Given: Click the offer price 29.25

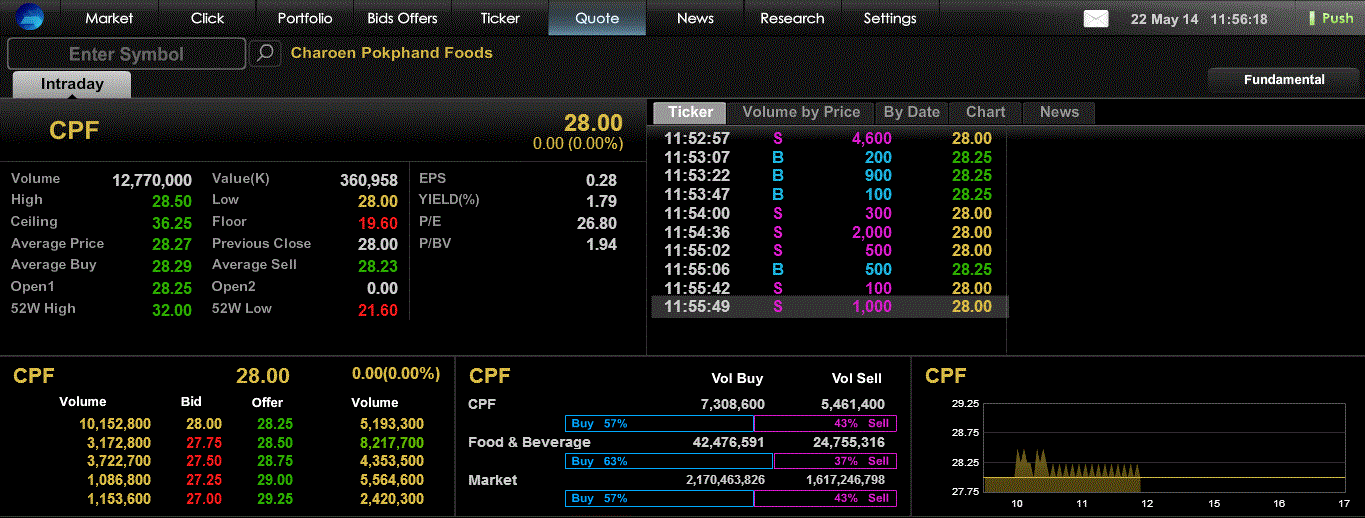Looking at the screenshot, I should point(275,499).
